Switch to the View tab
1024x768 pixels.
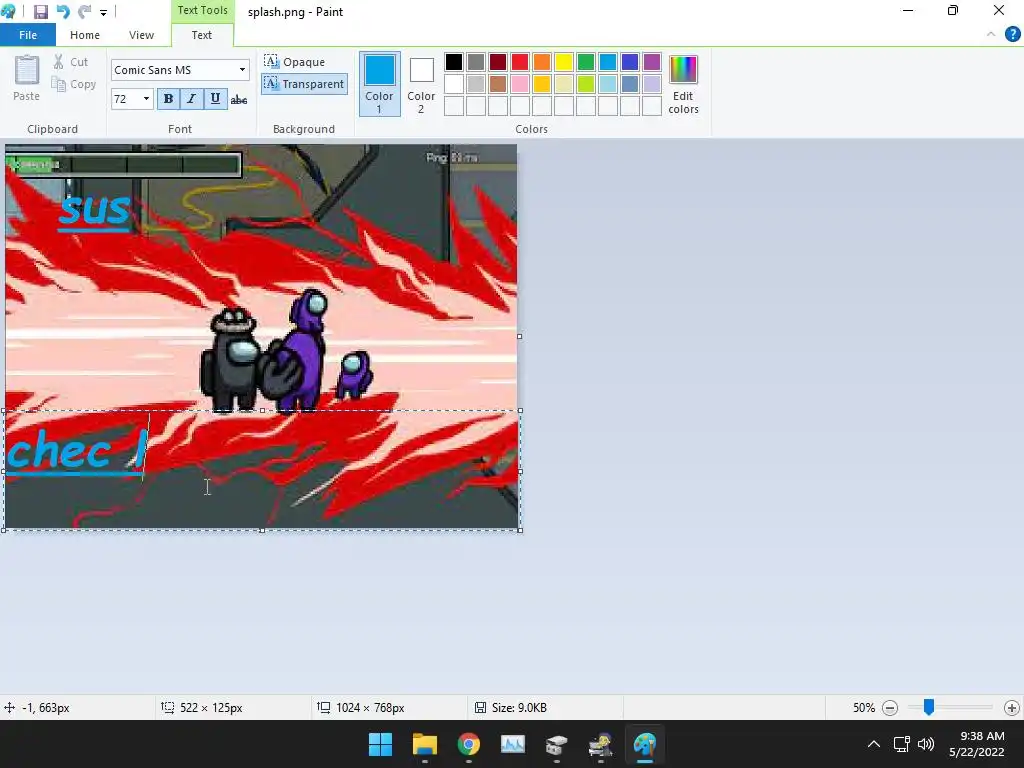pos(141,35)
